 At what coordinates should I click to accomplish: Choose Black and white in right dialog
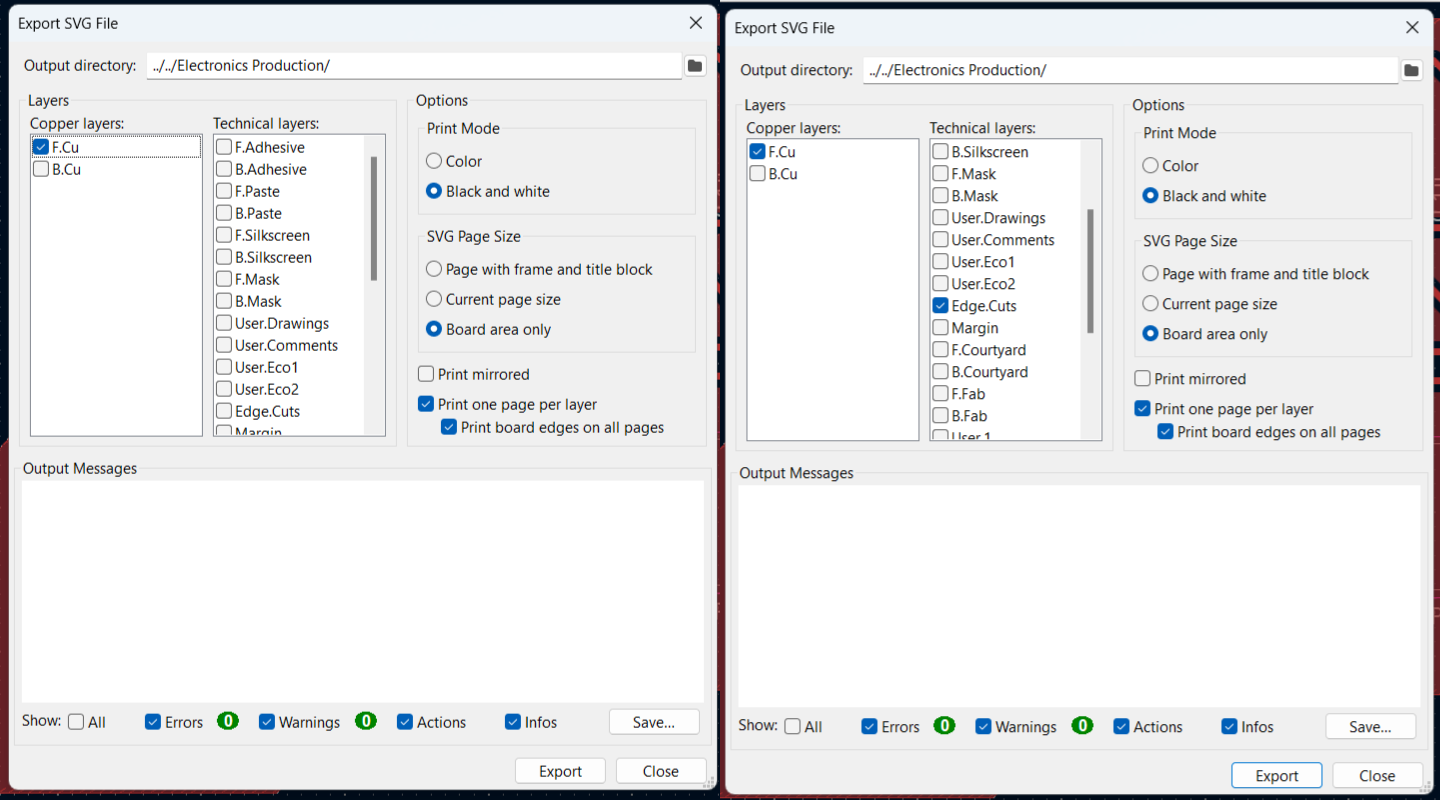coord(1150,196)
